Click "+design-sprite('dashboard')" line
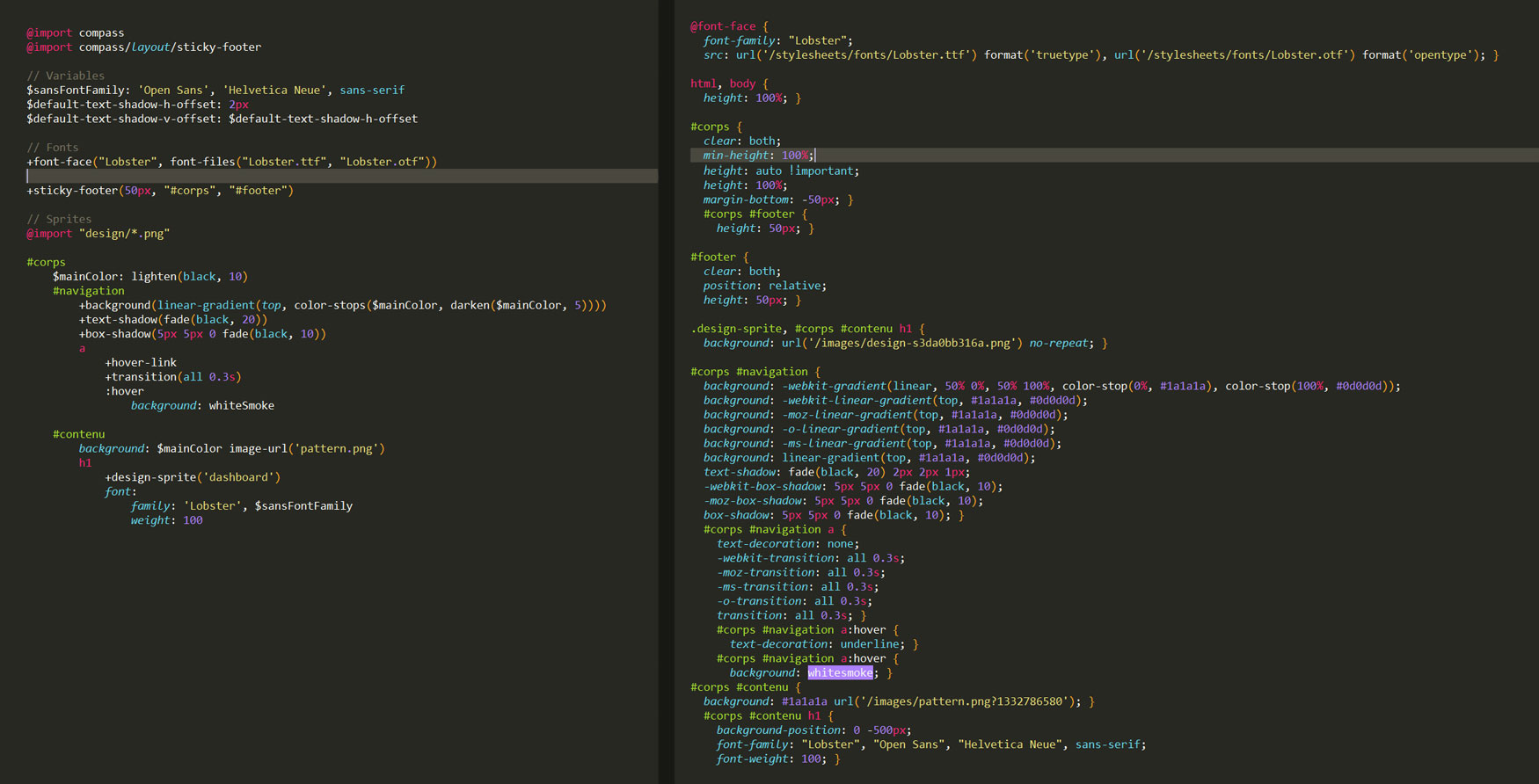Viewport: 1539px width, 784px height. coord(193,477)
